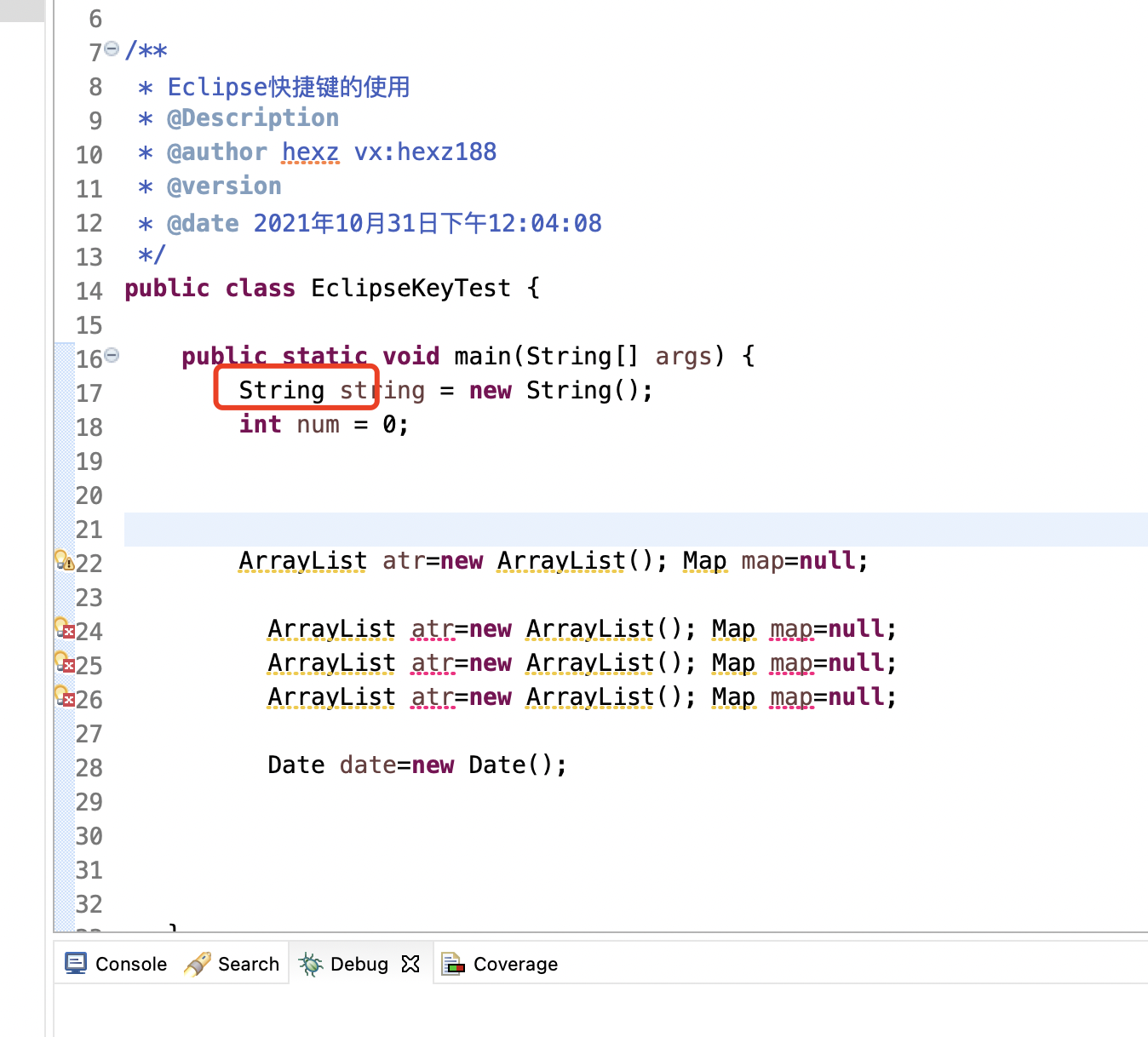Click the main method name
Image resolution: width=1148 pixels, height=1037 pixels.
point(485,357)
